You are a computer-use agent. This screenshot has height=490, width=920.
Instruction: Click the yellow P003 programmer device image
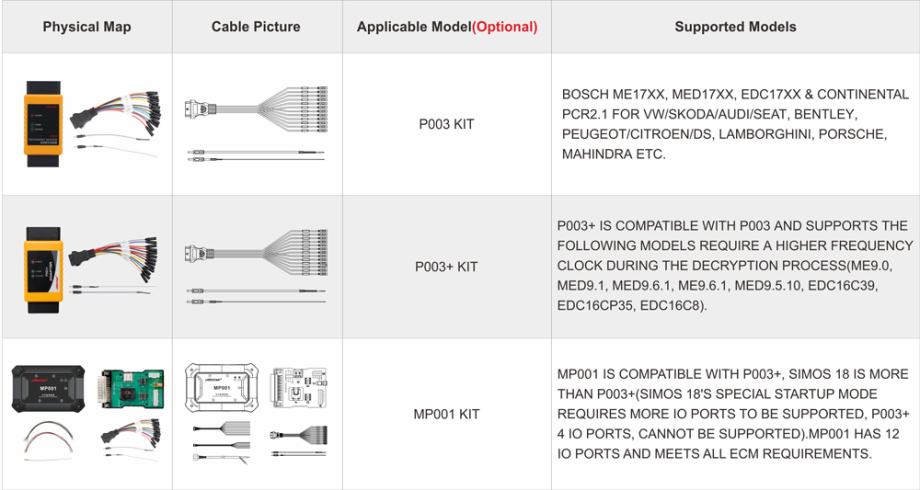(45, 125)
